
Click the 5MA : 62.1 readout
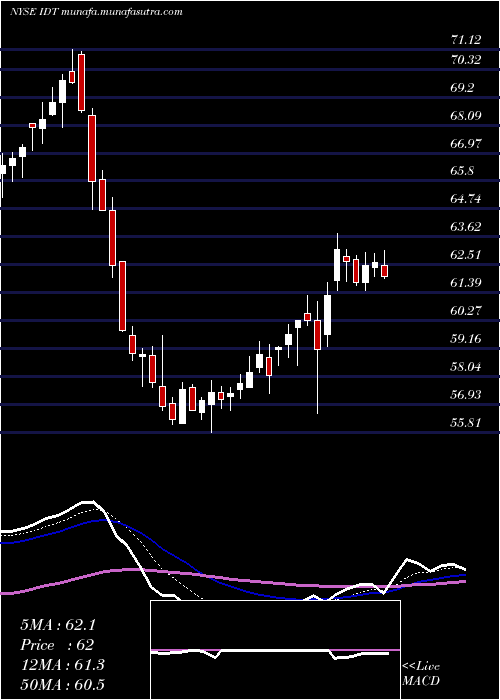58,625
